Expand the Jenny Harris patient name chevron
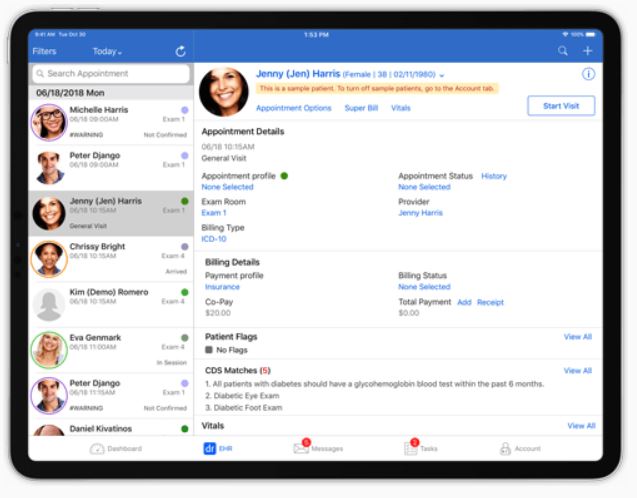This screenshot has height=498, width=637. (442, 75)
